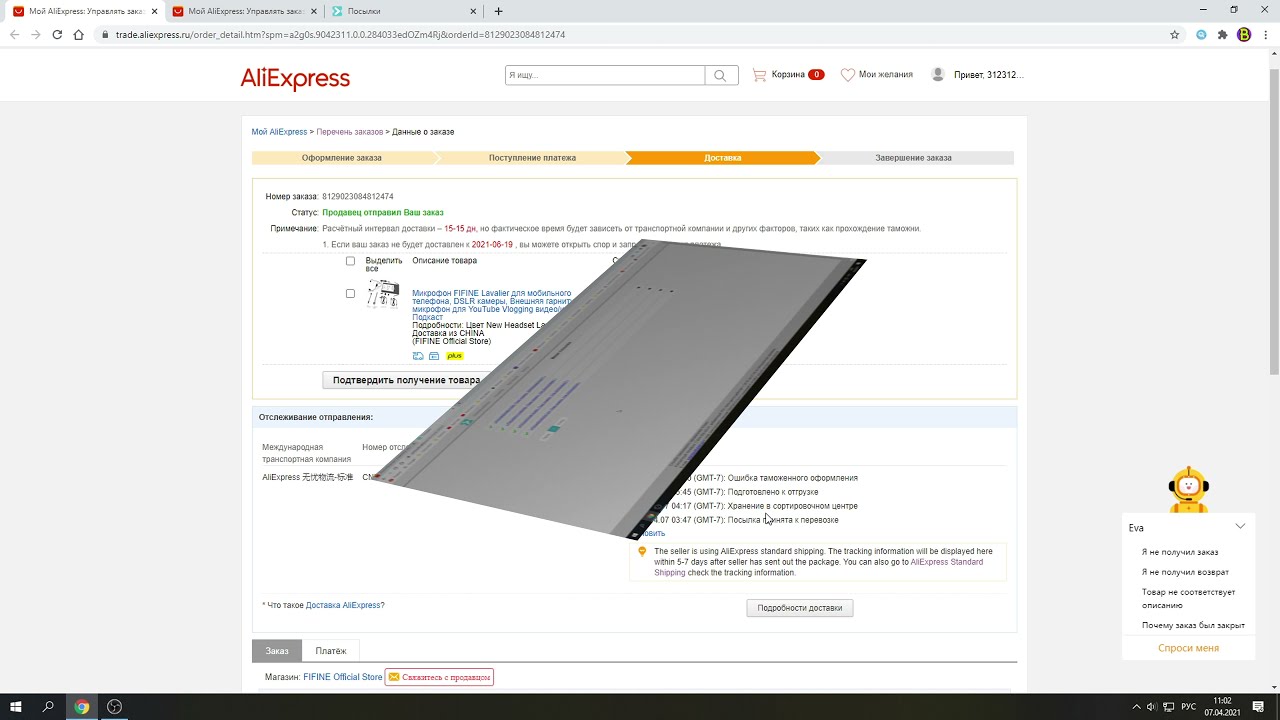The width and height of the screenshot is (1280, 720).
Task: Open the blue search extension icon
Action: click(x=1201, y=35)
